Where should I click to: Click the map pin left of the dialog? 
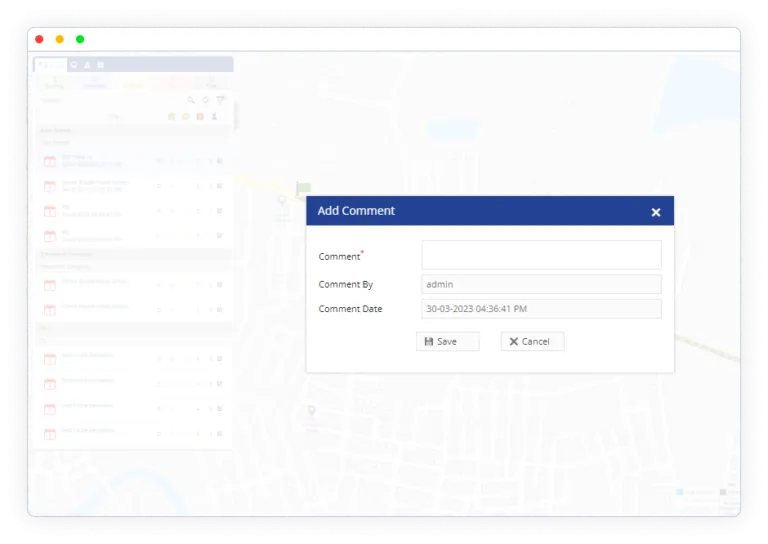point(282,202)
